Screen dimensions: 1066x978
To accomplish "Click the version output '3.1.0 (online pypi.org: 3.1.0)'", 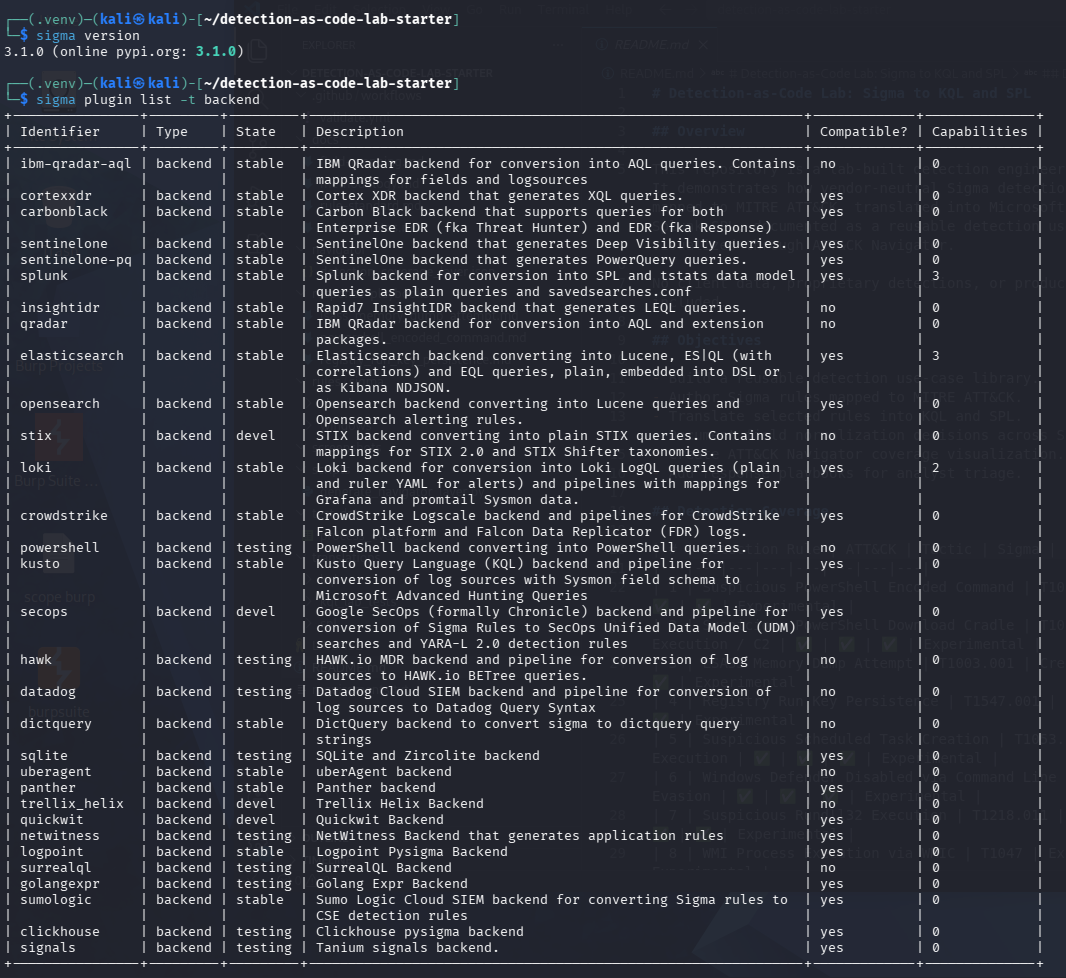I will click(124, 52).
